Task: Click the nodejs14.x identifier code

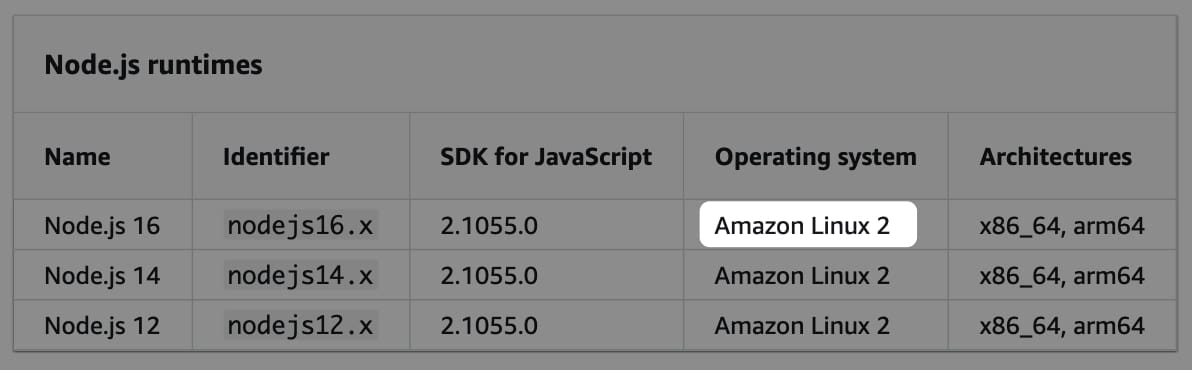Action: (x=300, y=276)
